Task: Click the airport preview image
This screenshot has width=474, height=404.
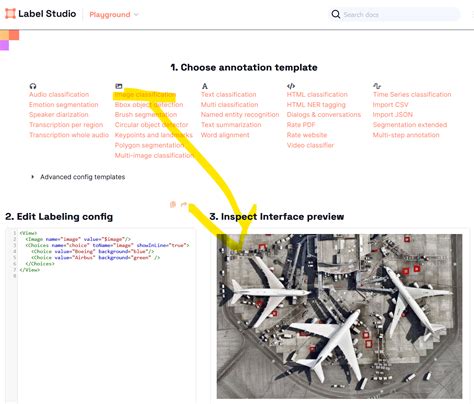Action: coord(339,316)
